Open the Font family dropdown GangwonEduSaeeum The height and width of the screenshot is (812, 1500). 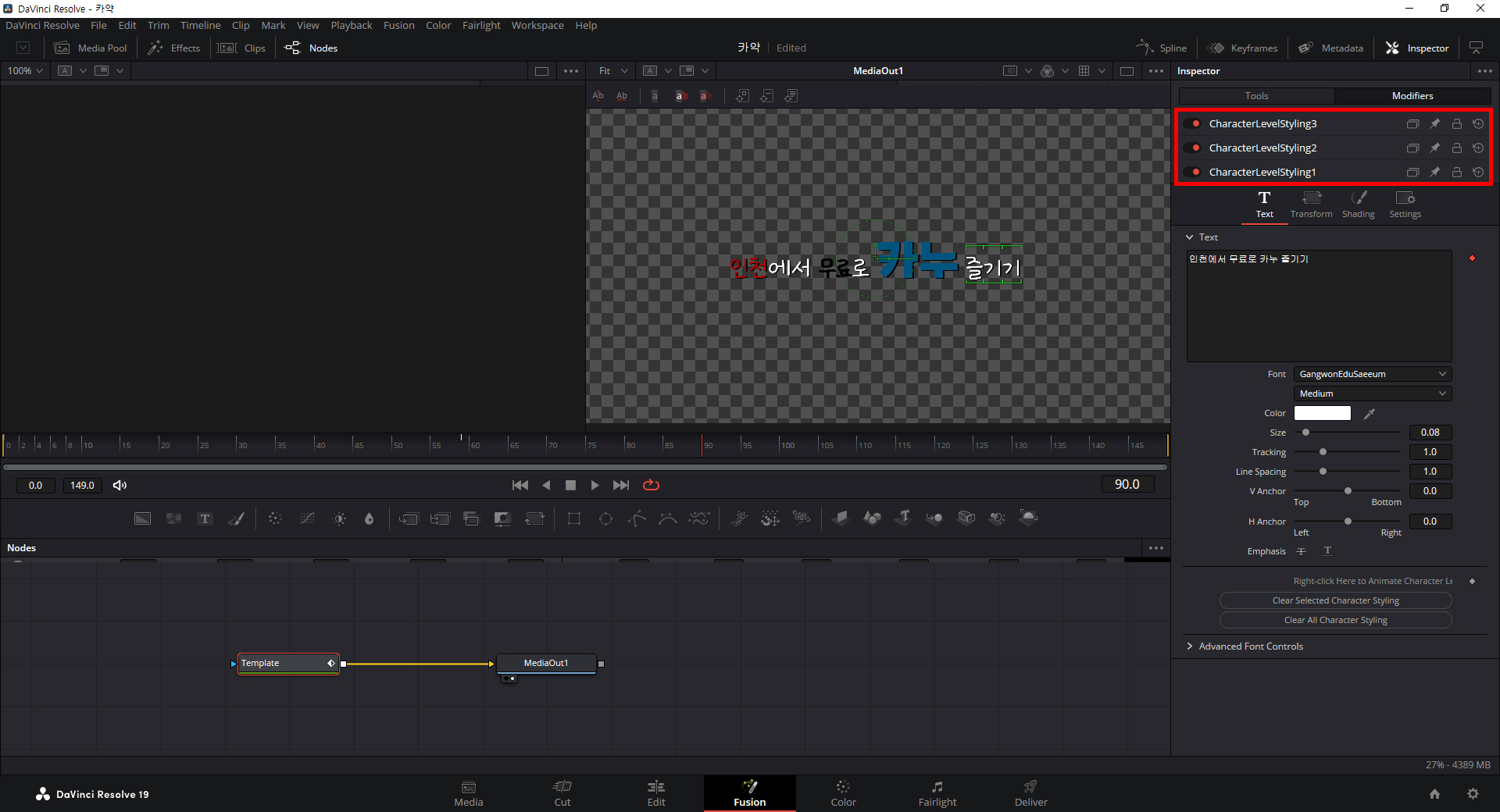(x=1373, y=374)
